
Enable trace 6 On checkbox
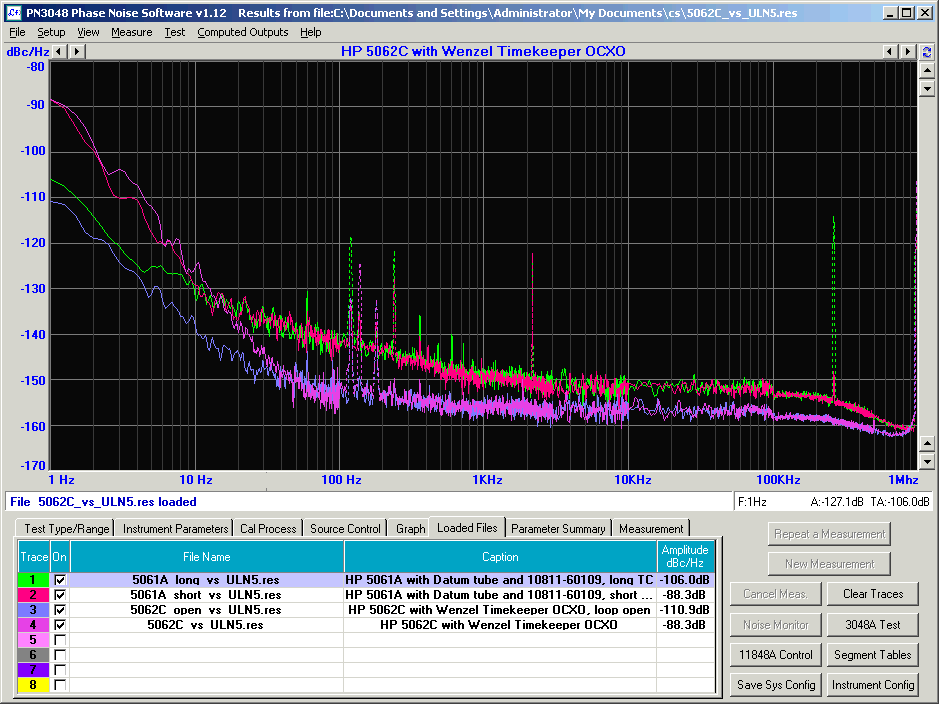click(60, 655)
